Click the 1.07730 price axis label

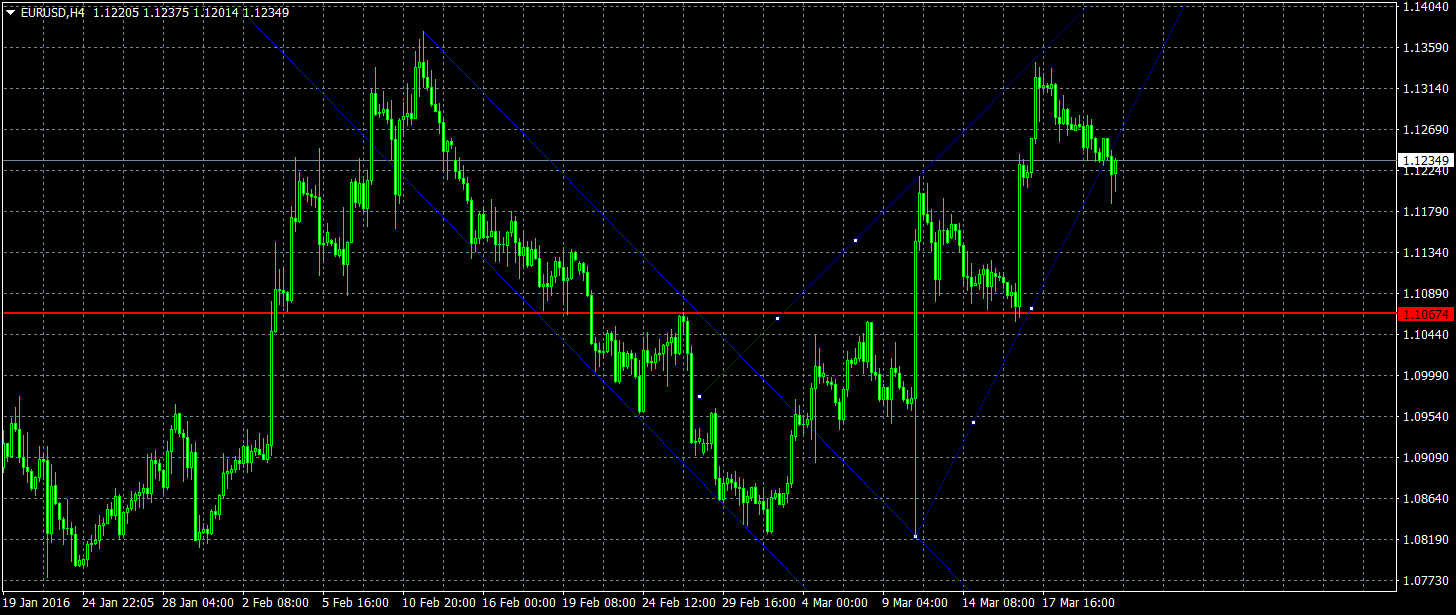click(x=1426, y=580)
